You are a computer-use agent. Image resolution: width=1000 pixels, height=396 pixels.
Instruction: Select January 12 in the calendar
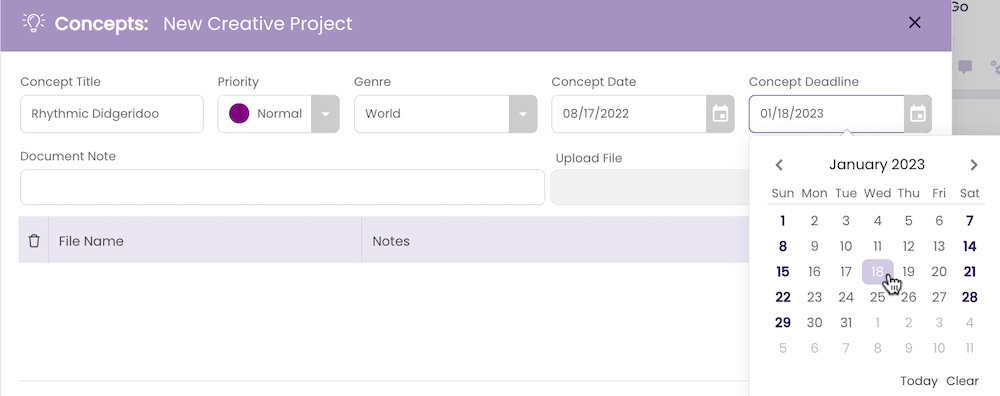pos(908,246)
